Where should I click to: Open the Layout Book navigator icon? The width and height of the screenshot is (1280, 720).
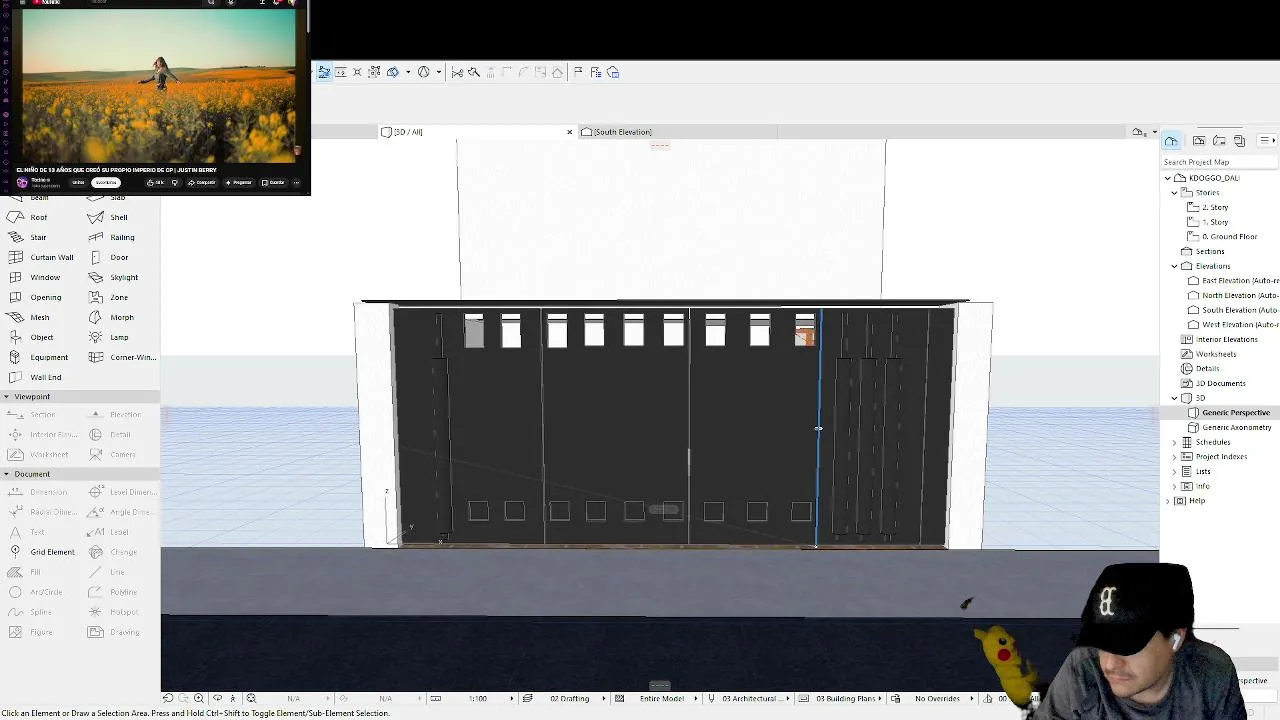point(1219,141)
